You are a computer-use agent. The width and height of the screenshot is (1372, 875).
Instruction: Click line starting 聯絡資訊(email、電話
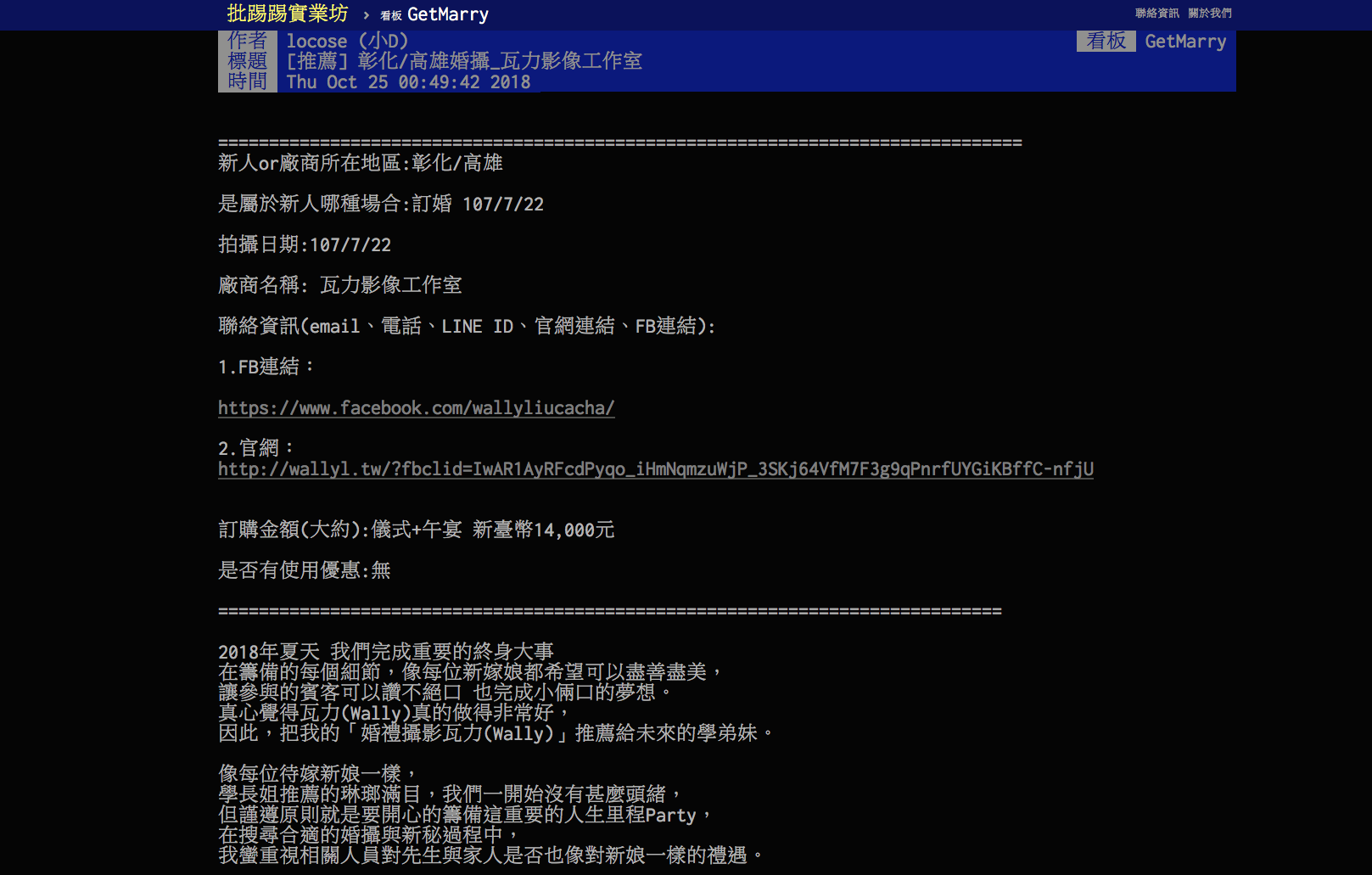[468, 326]
